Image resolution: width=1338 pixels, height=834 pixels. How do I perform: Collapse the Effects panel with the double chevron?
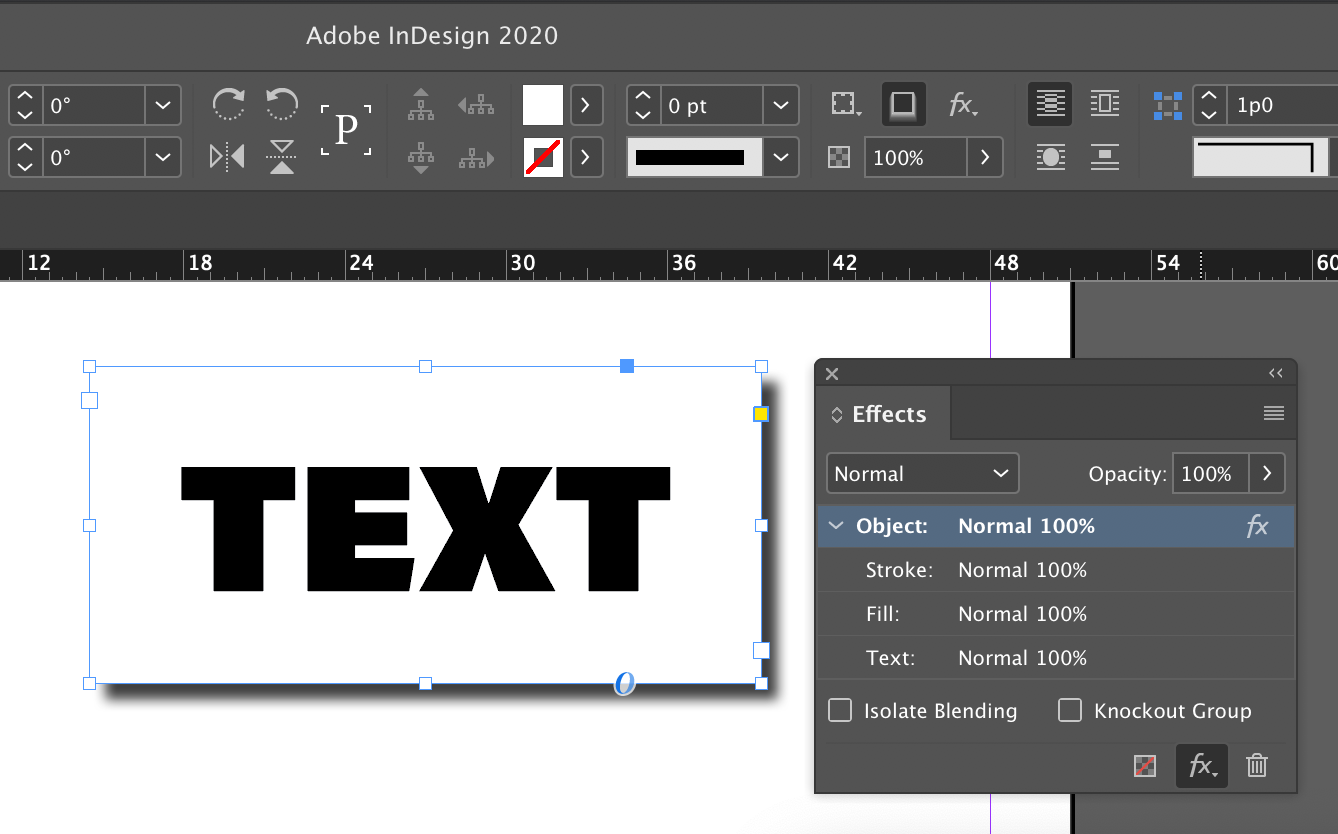point(1275,373)
